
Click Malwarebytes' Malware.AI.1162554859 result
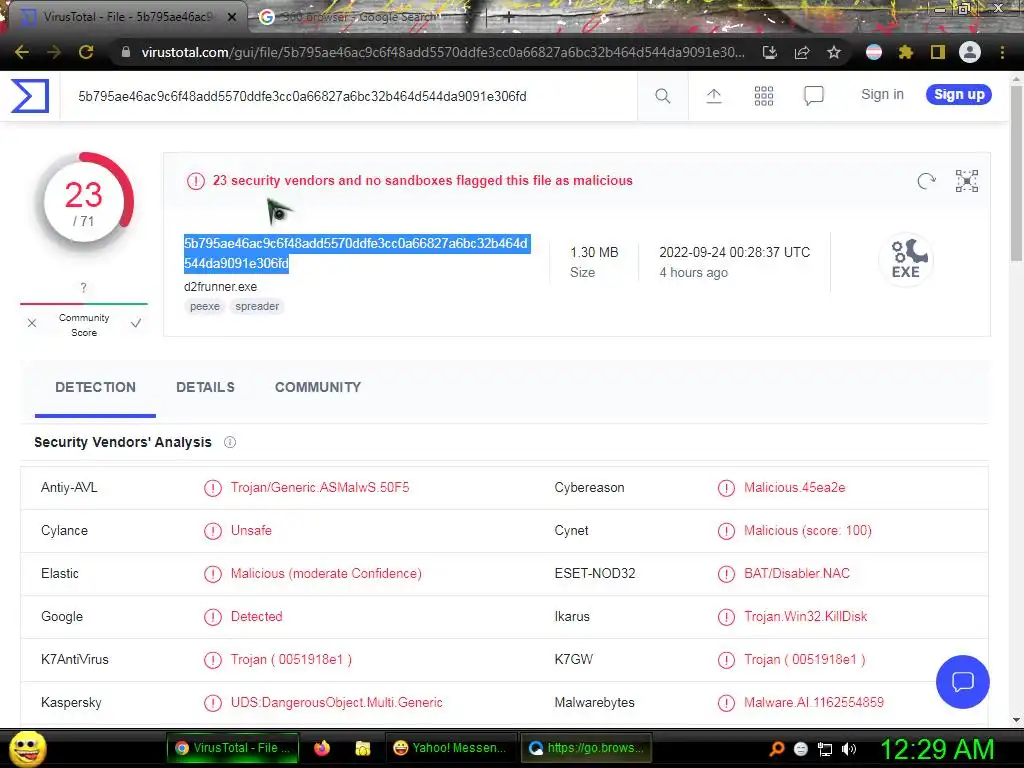pyautogui.click(x=814, y=703)
